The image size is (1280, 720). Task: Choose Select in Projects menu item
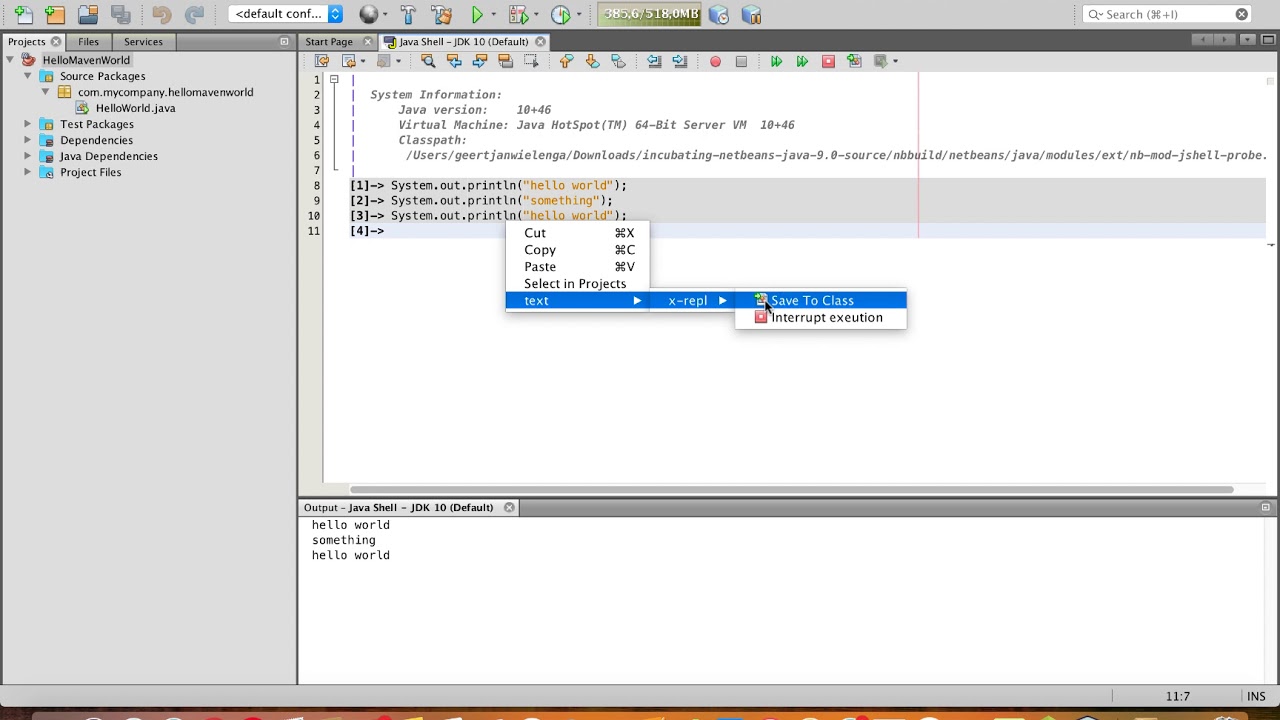(x=579, y=284)
